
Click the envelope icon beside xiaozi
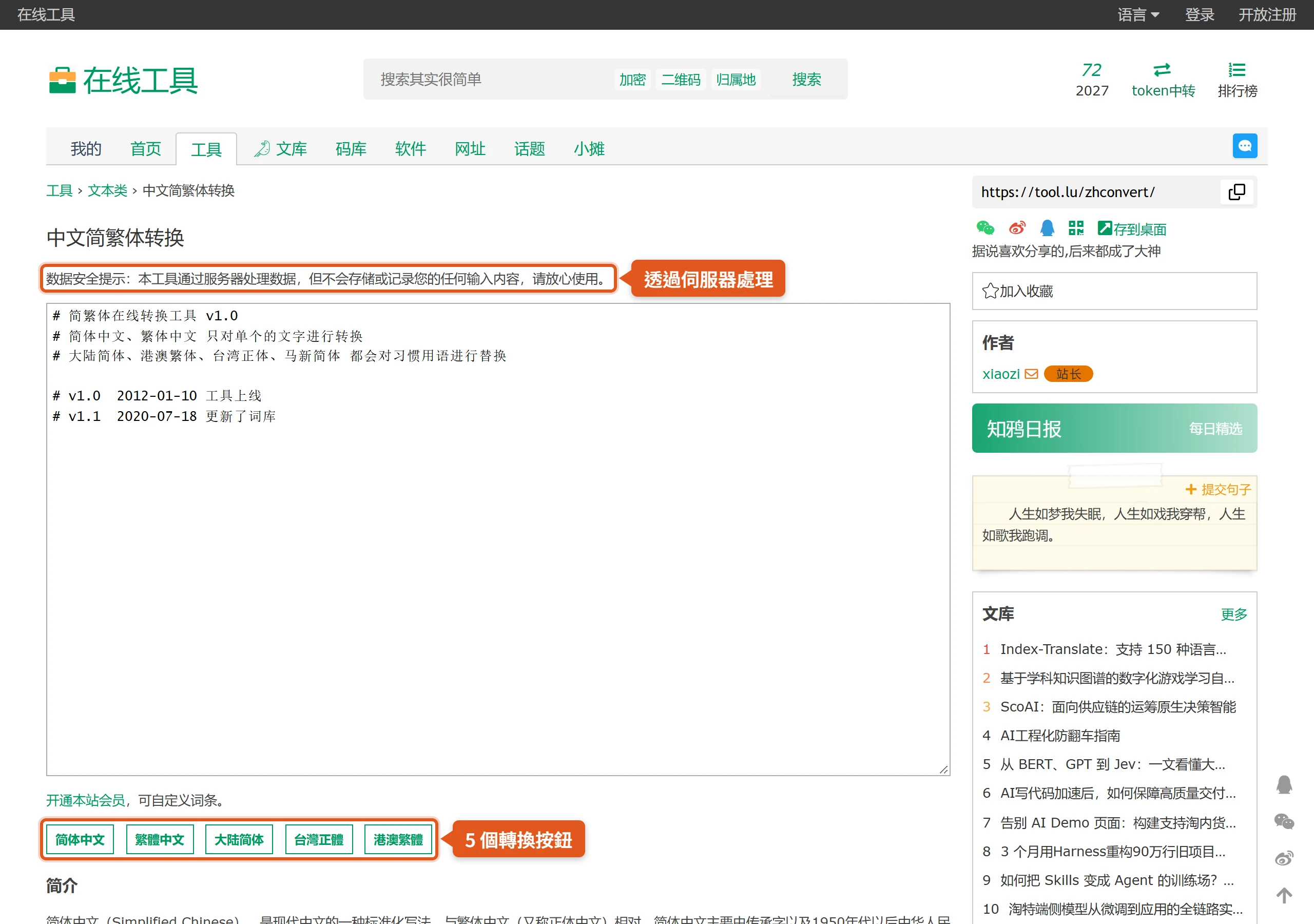(1031, 374)
